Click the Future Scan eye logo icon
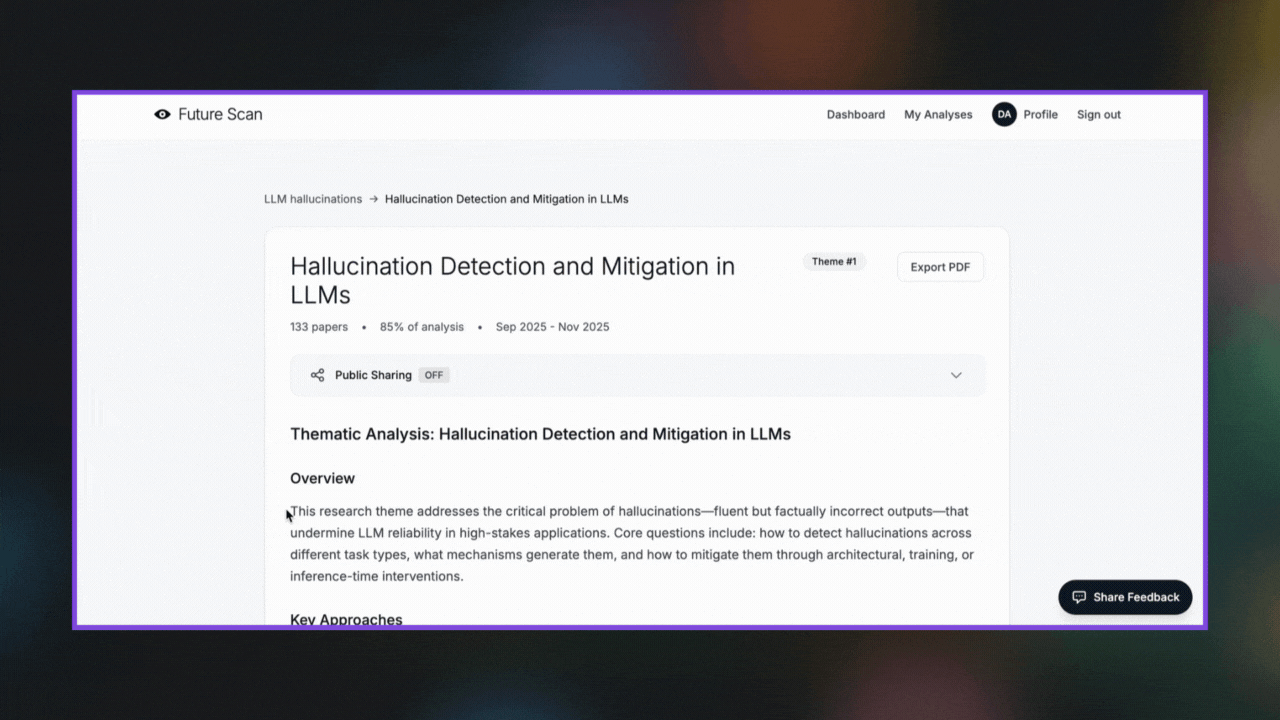The width and height of the screenshot is (1280, 720). (x=162, y=115)
